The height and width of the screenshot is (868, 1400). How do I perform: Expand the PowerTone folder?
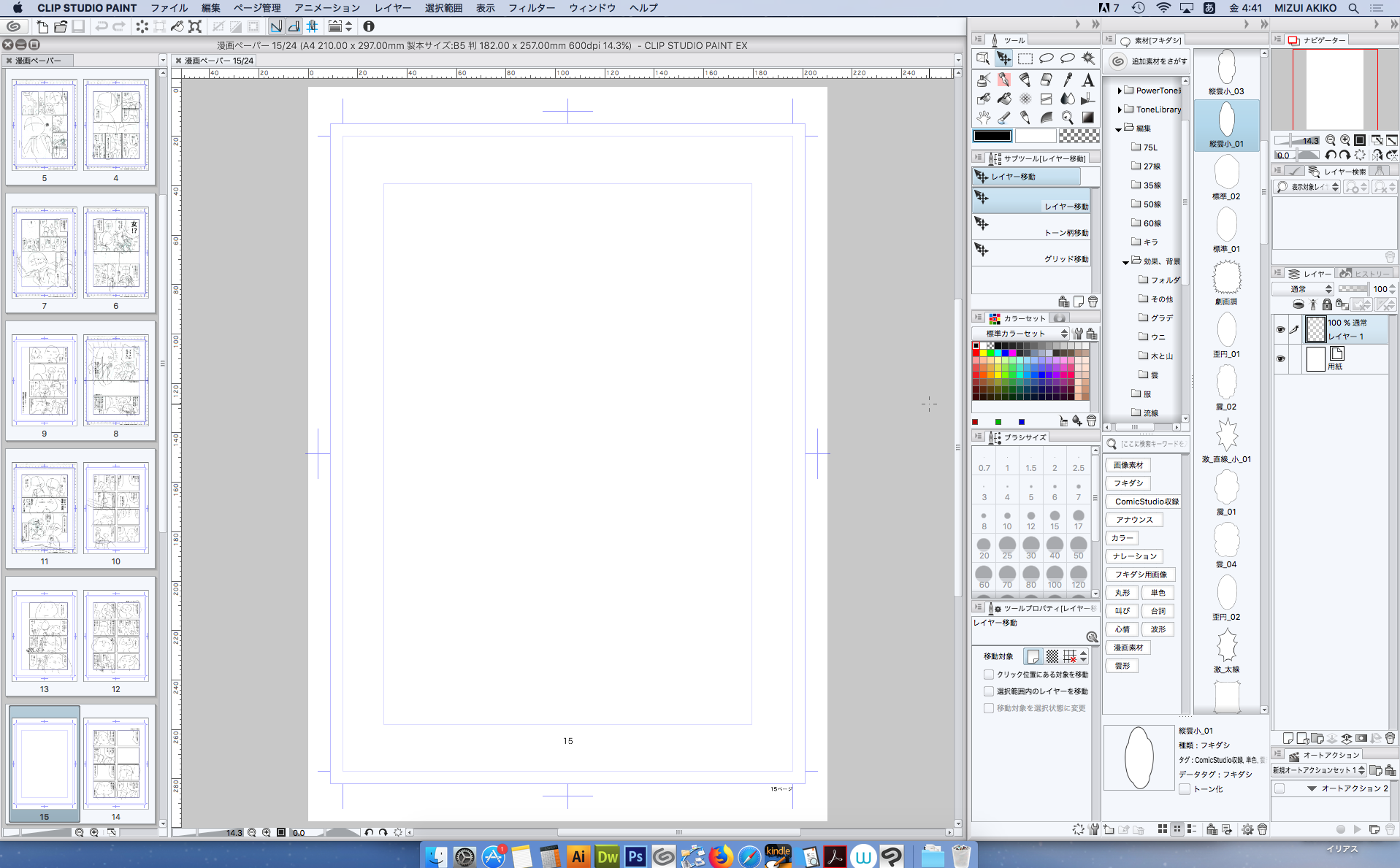1120,91
